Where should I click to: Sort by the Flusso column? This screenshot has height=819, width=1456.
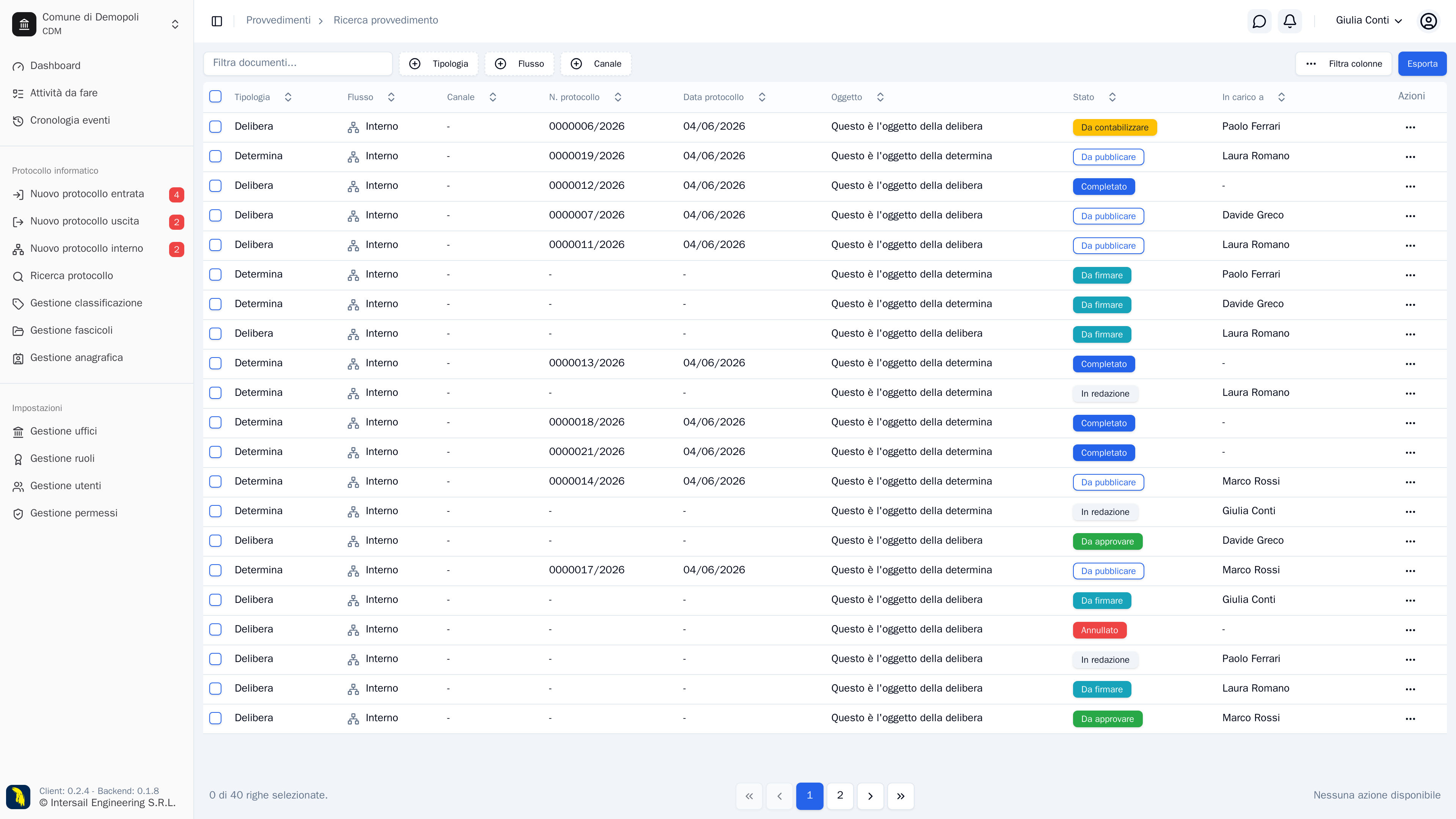(371, 97)
